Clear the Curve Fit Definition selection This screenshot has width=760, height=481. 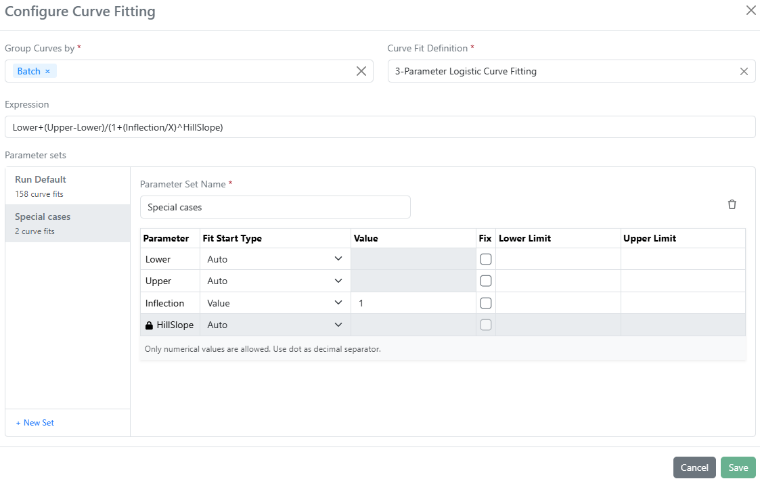pos(744,71)
